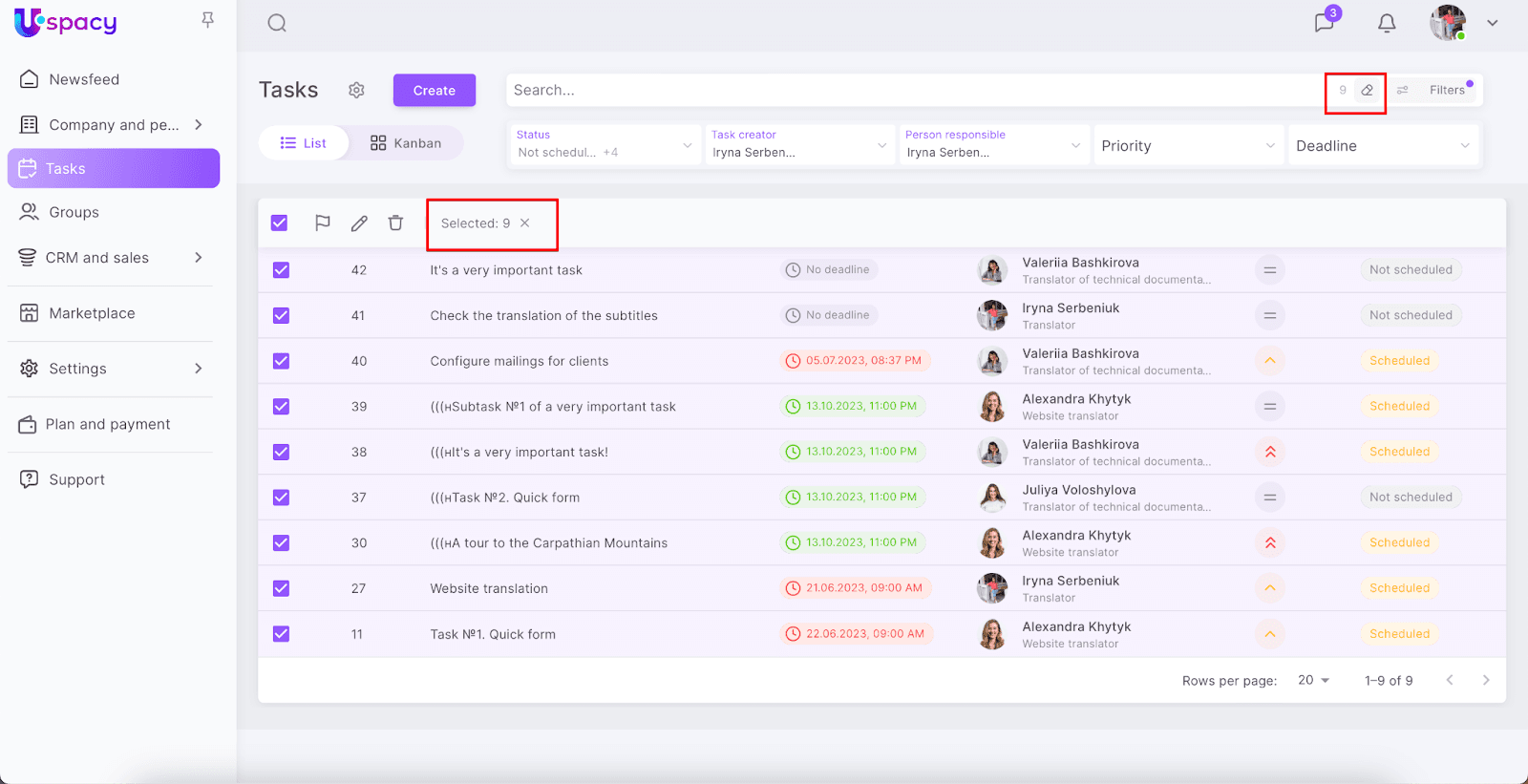Click the Tasks settings gear icon

(x=356, y=90)
